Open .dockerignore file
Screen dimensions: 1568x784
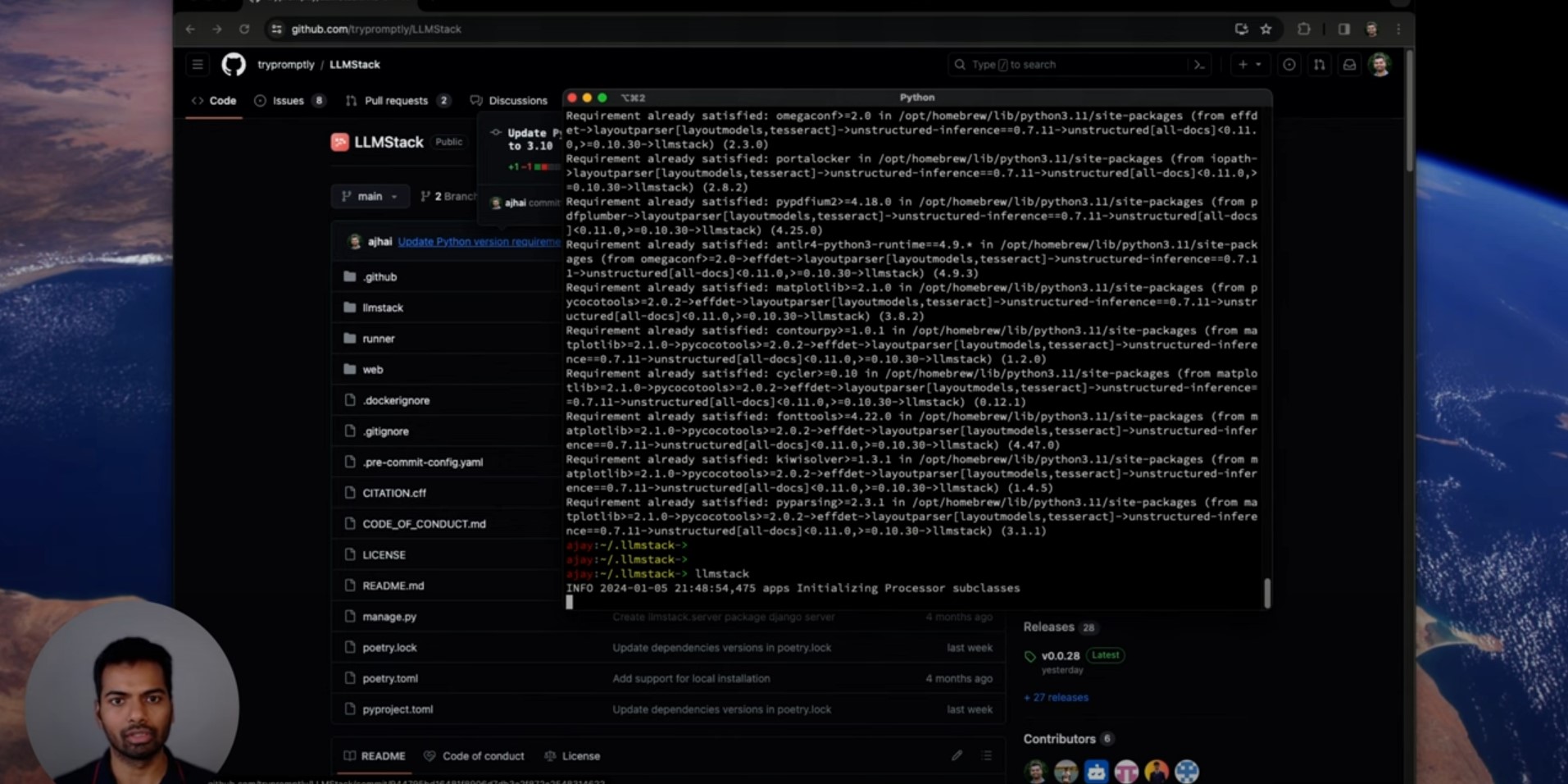pyautogui.click(x=396, y=400)
